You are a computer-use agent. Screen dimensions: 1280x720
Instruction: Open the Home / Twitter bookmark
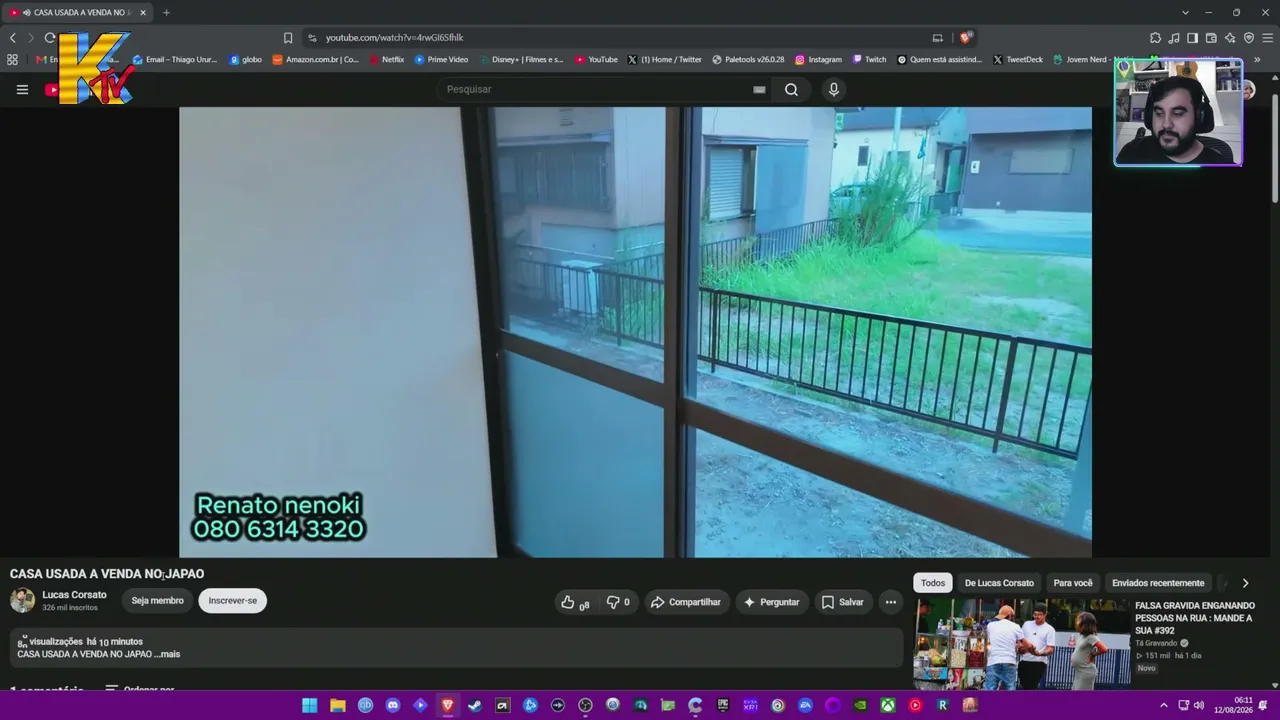pos(665,60)
